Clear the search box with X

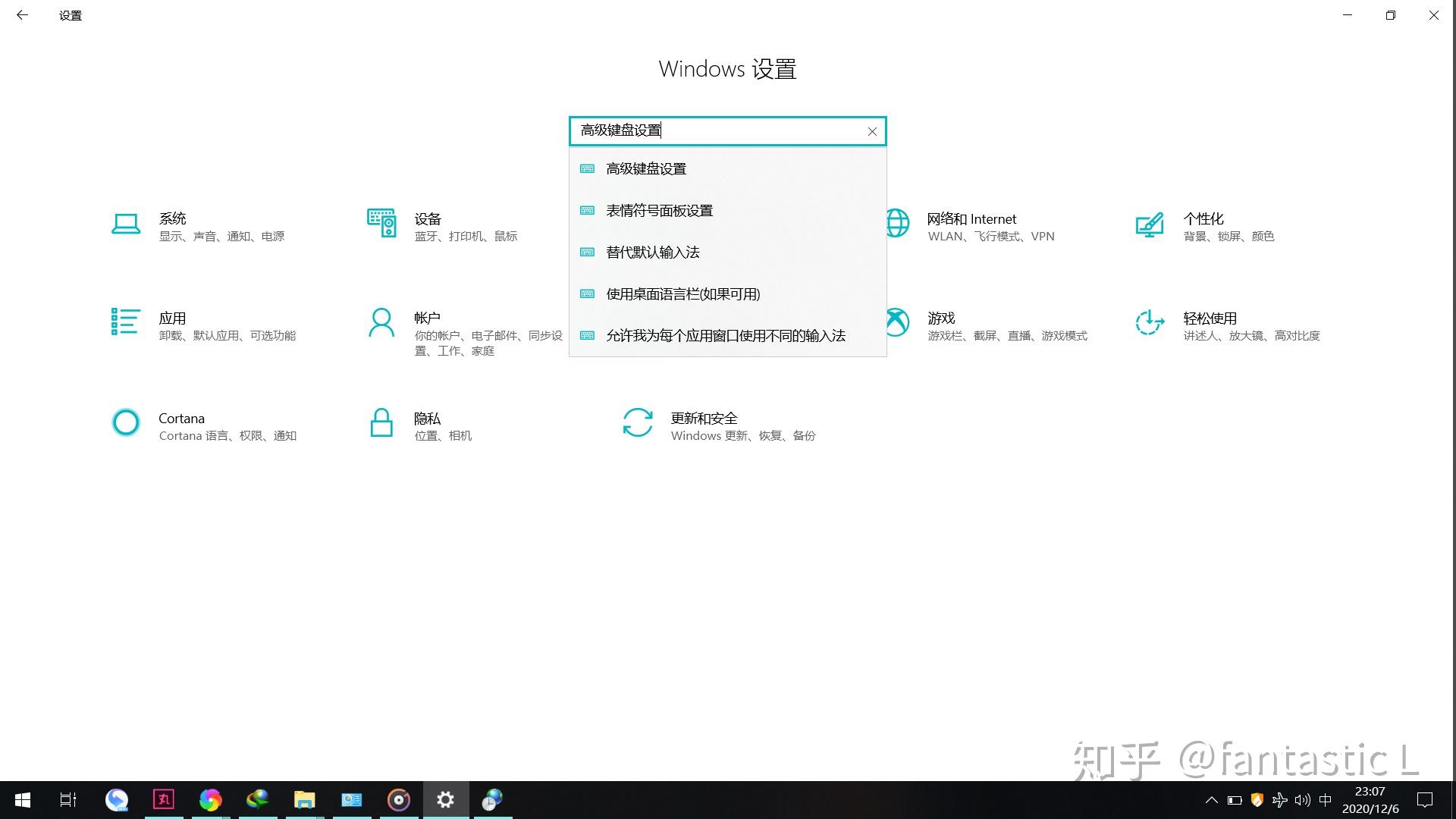[x=872, y=131]
